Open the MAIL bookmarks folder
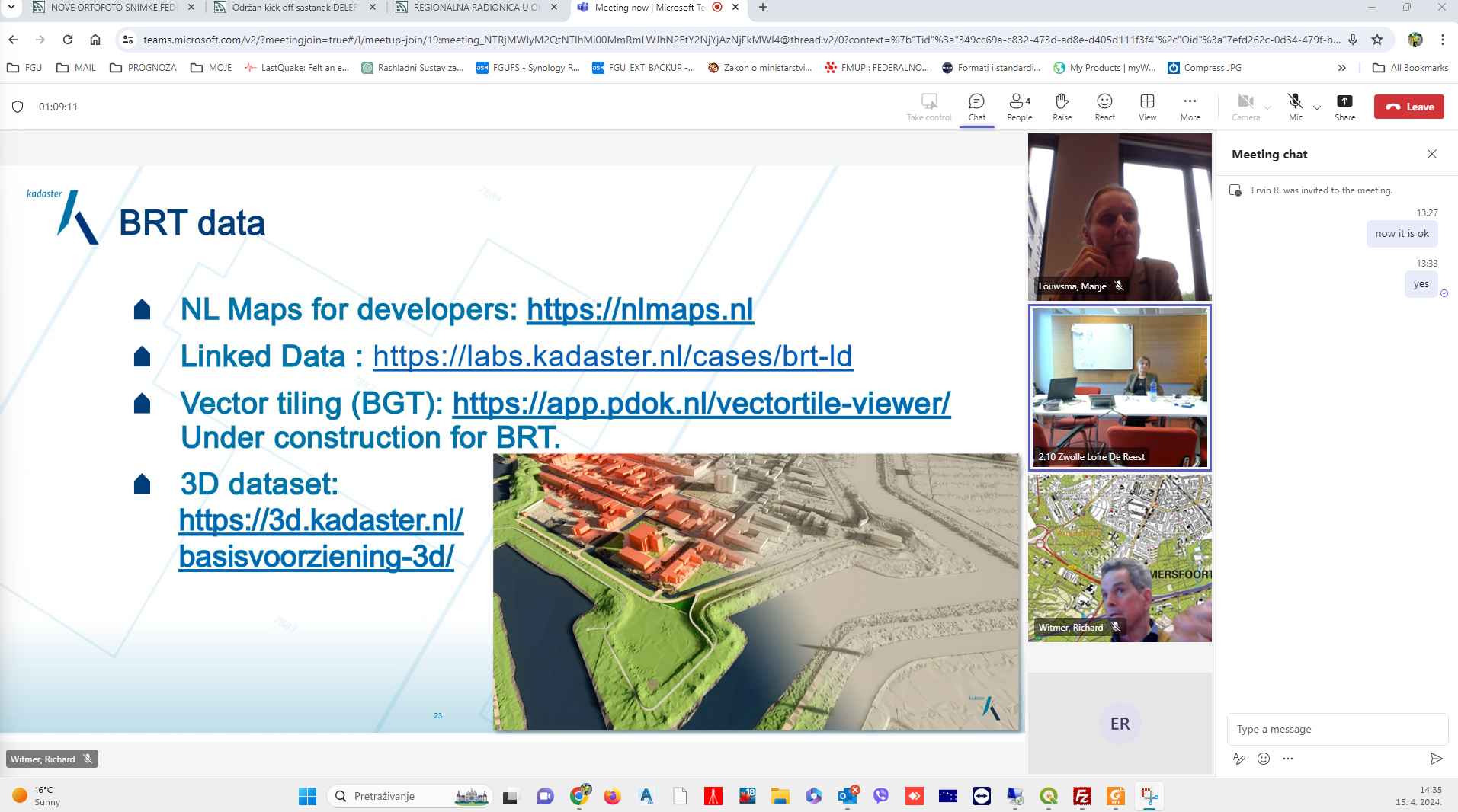 pos(76,68)
